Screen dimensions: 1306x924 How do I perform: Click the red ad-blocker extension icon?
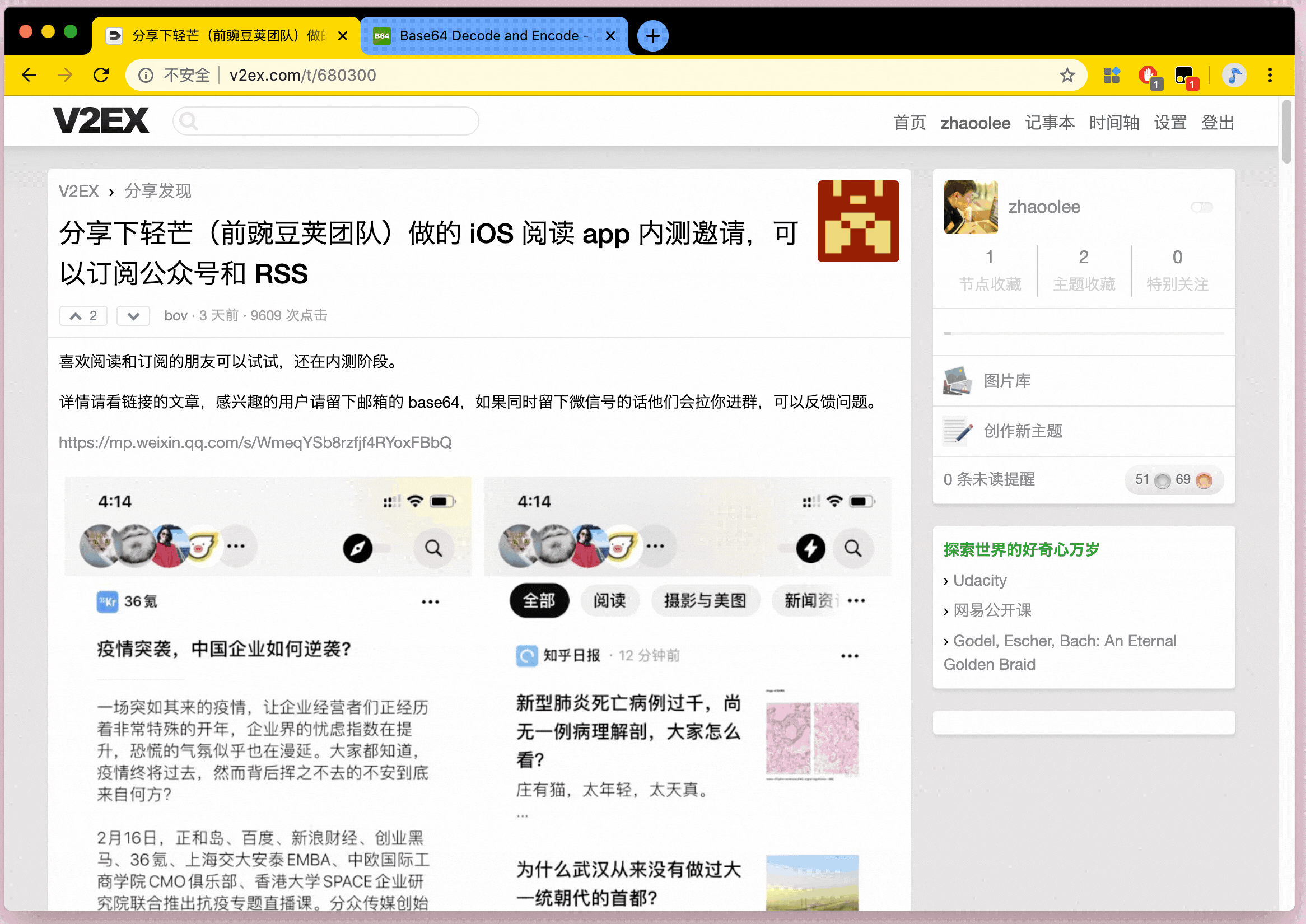1149,75
